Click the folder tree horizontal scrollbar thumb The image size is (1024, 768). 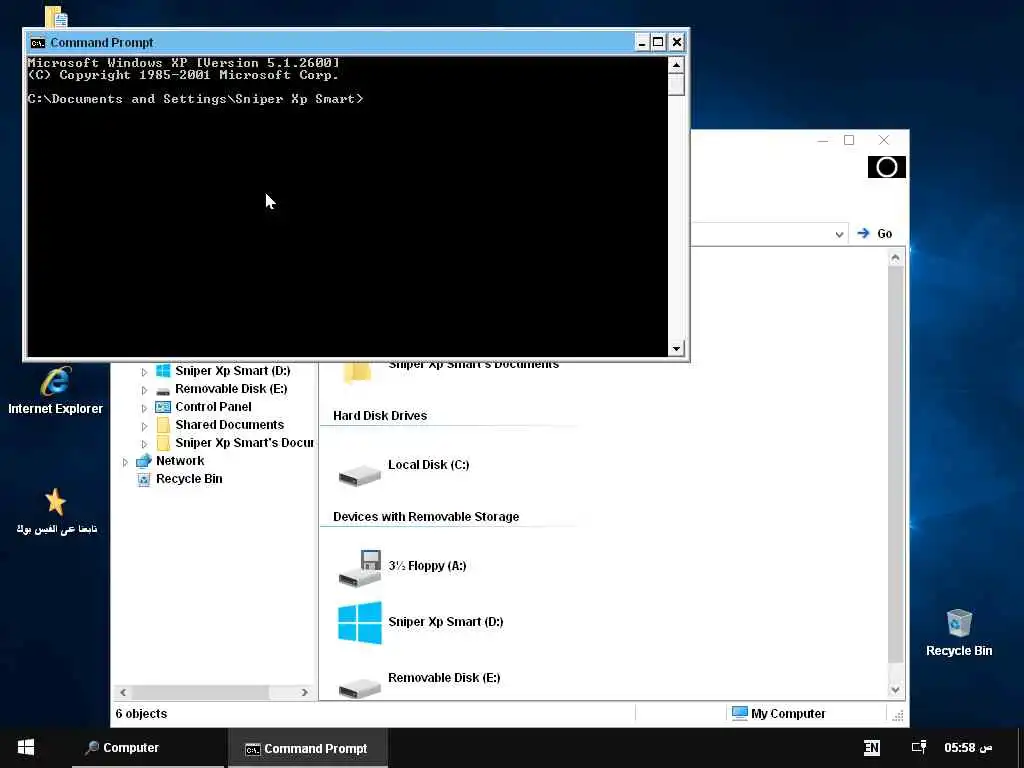200,692
